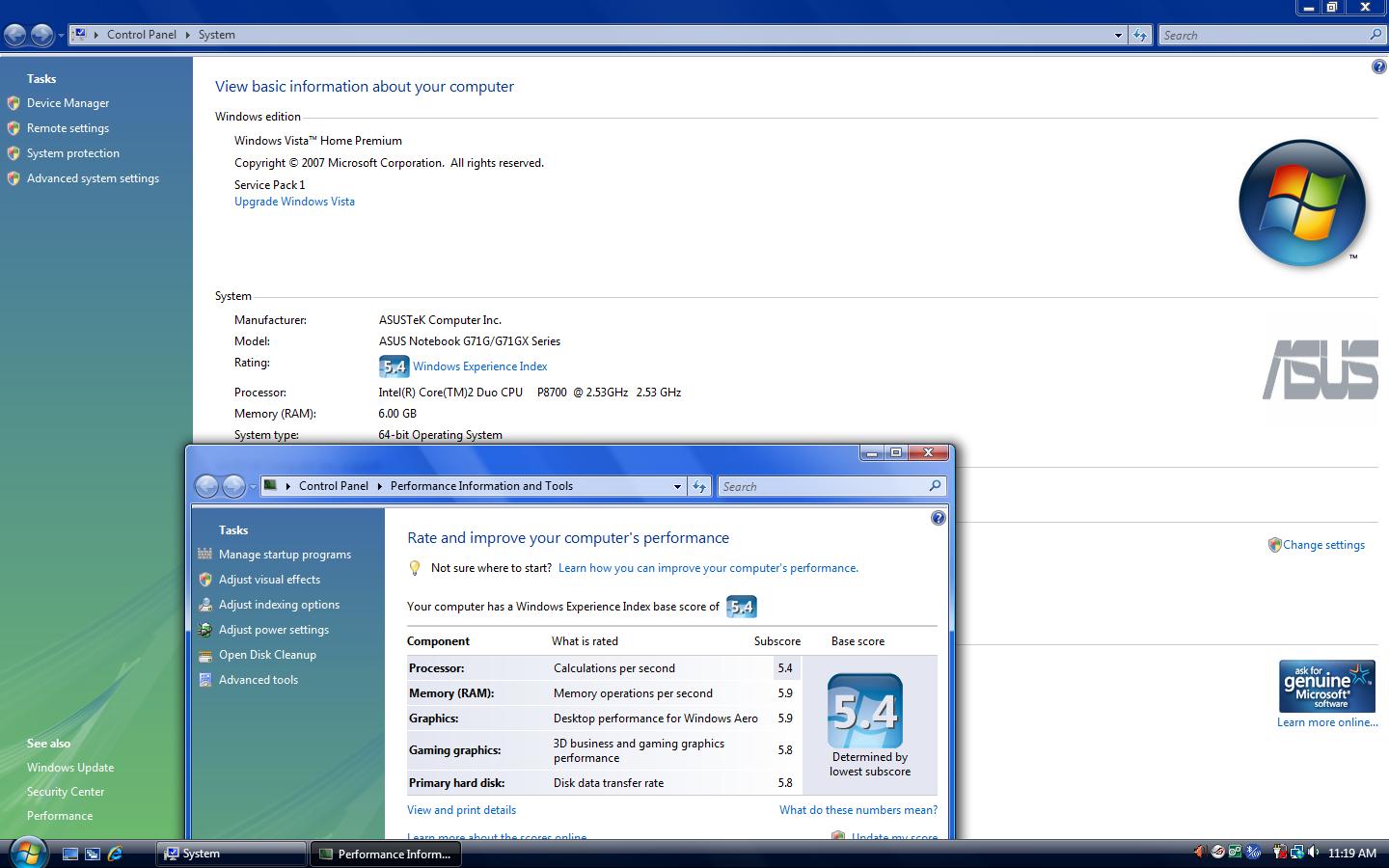Click Manage startup programs task

coord(285,555)
